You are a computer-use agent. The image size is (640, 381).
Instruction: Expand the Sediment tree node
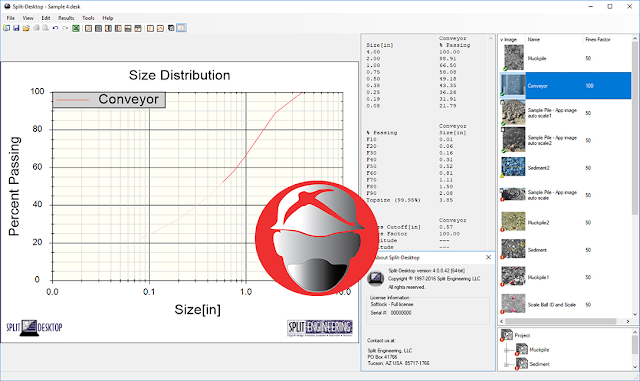coord(506,365)
